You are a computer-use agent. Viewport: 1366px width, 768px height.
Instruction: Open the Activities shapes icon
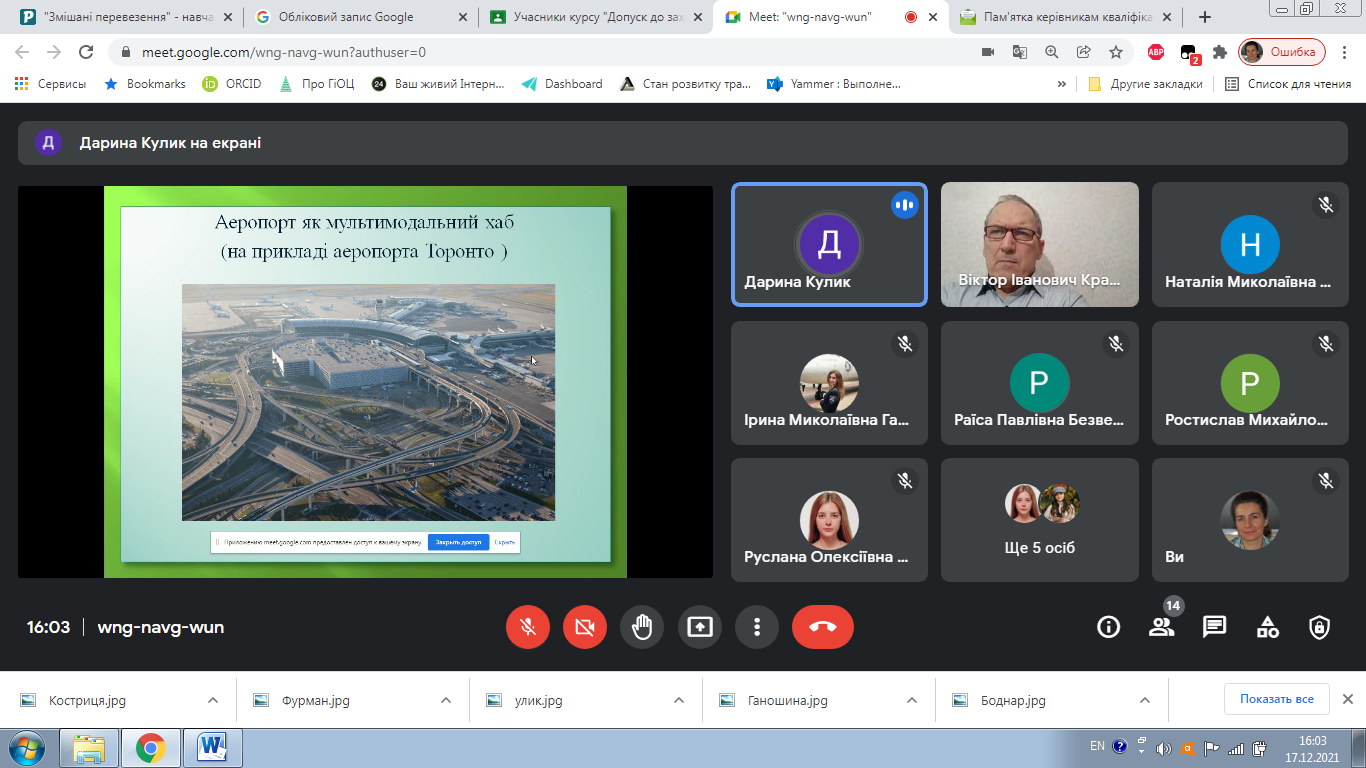pyautogui.click(x=1267, y=627)
